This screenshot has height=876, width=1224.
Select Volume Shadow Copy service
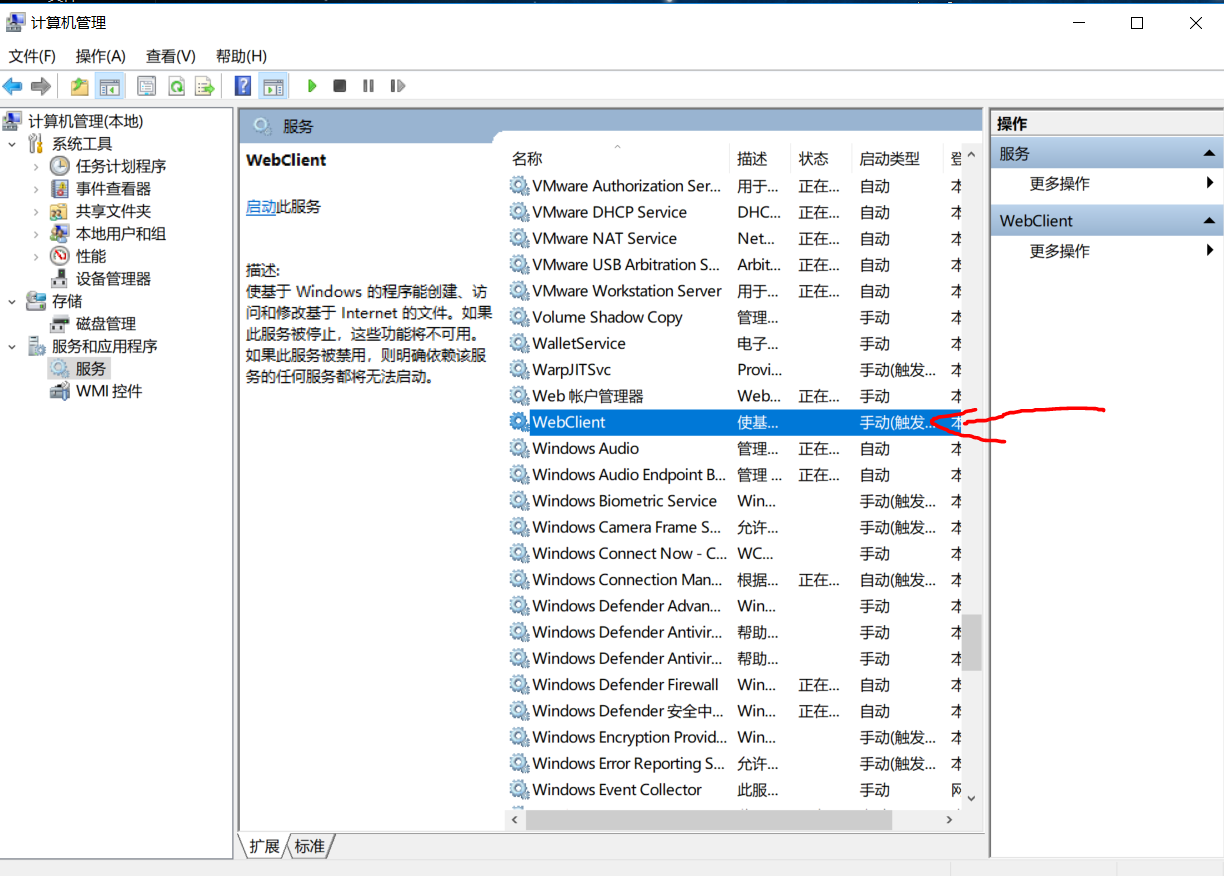607,317
